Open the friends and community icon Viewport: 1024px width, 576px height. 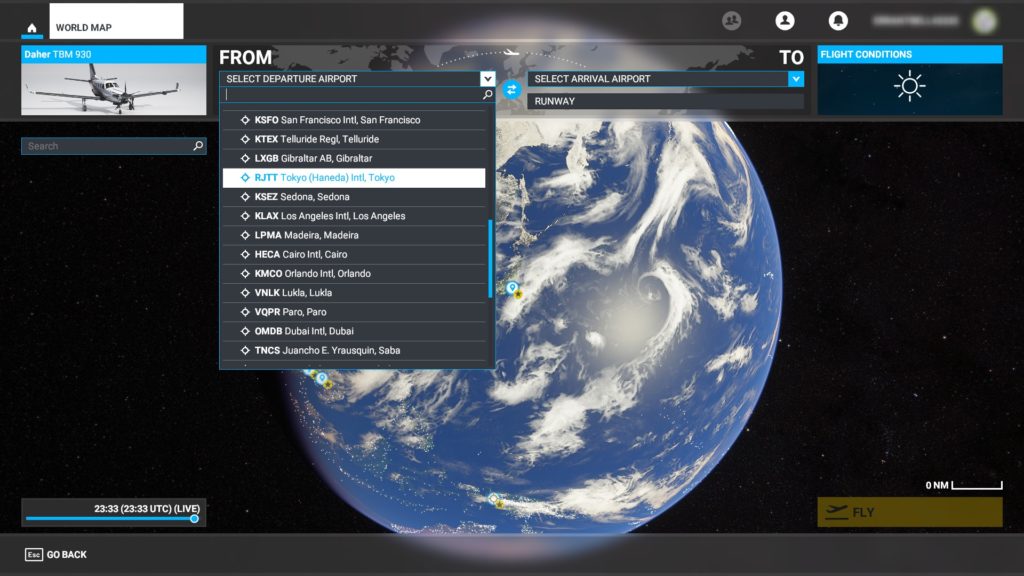(731, 21)
